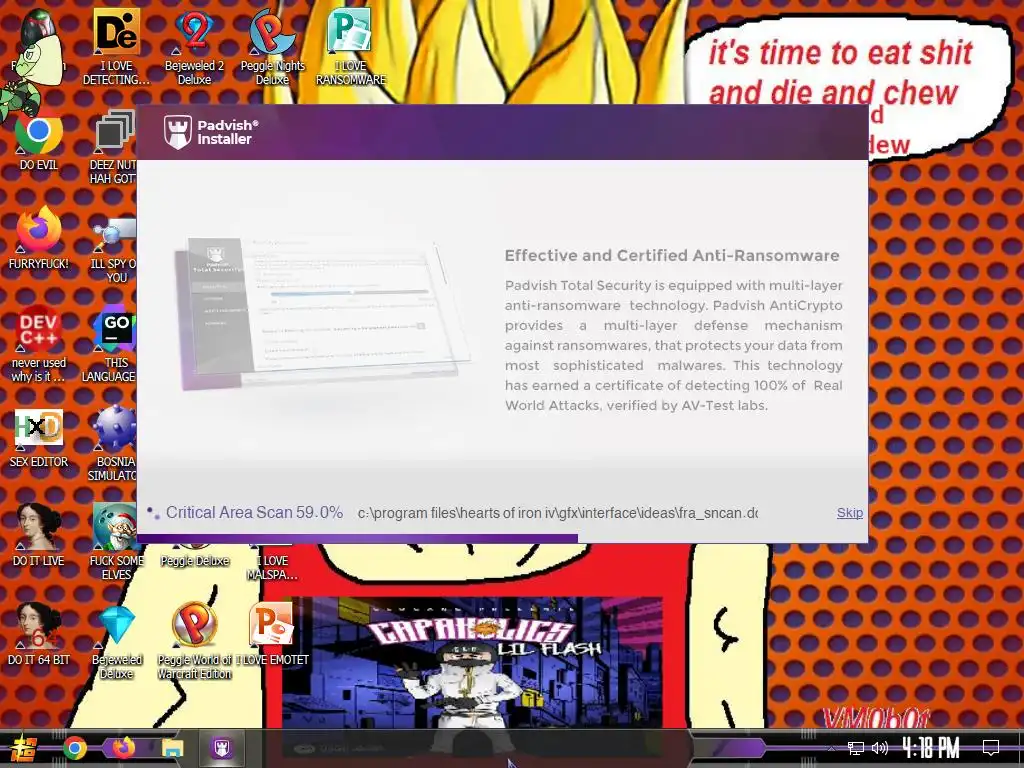Click the Padvish Total Security preview image

pyautogui.click(x=323, y=314)
